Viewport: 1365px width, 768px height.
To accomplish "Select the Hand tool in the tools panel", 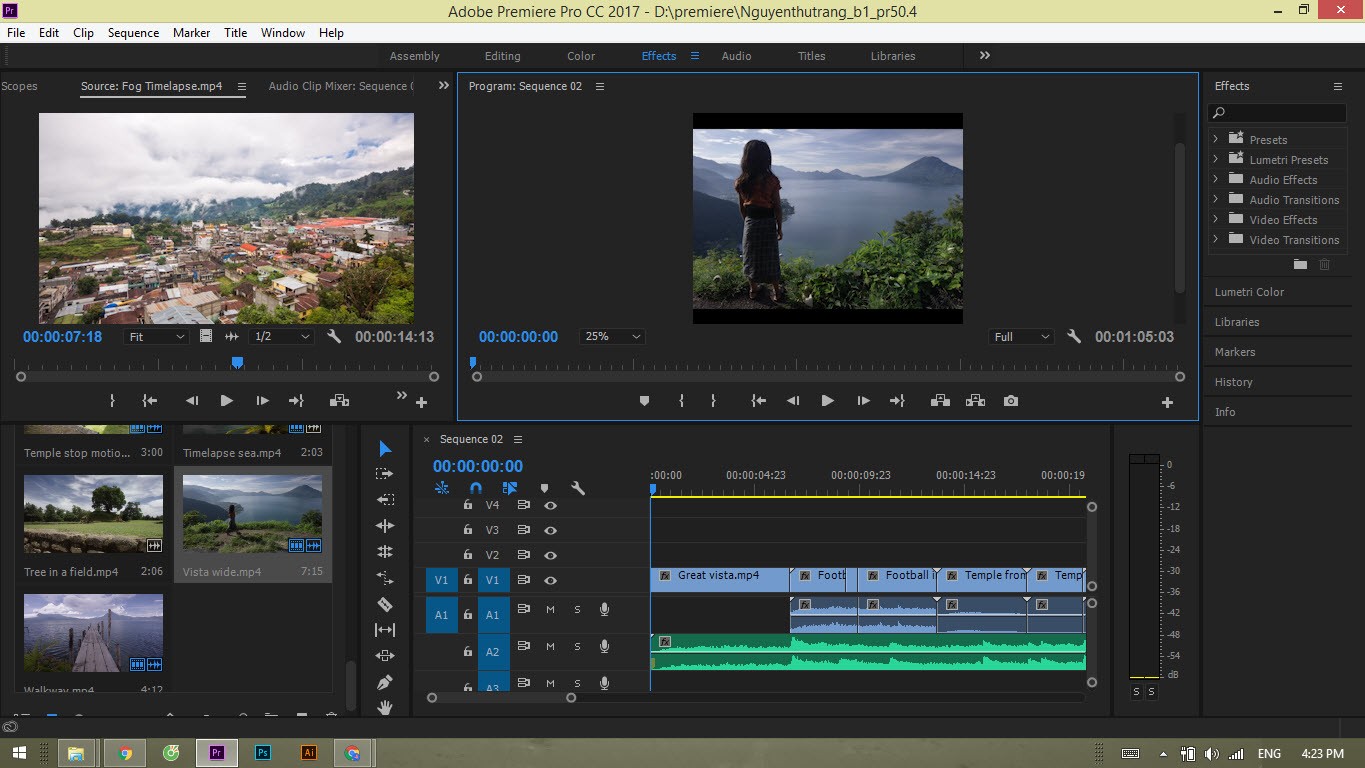I will pos(385,707).
